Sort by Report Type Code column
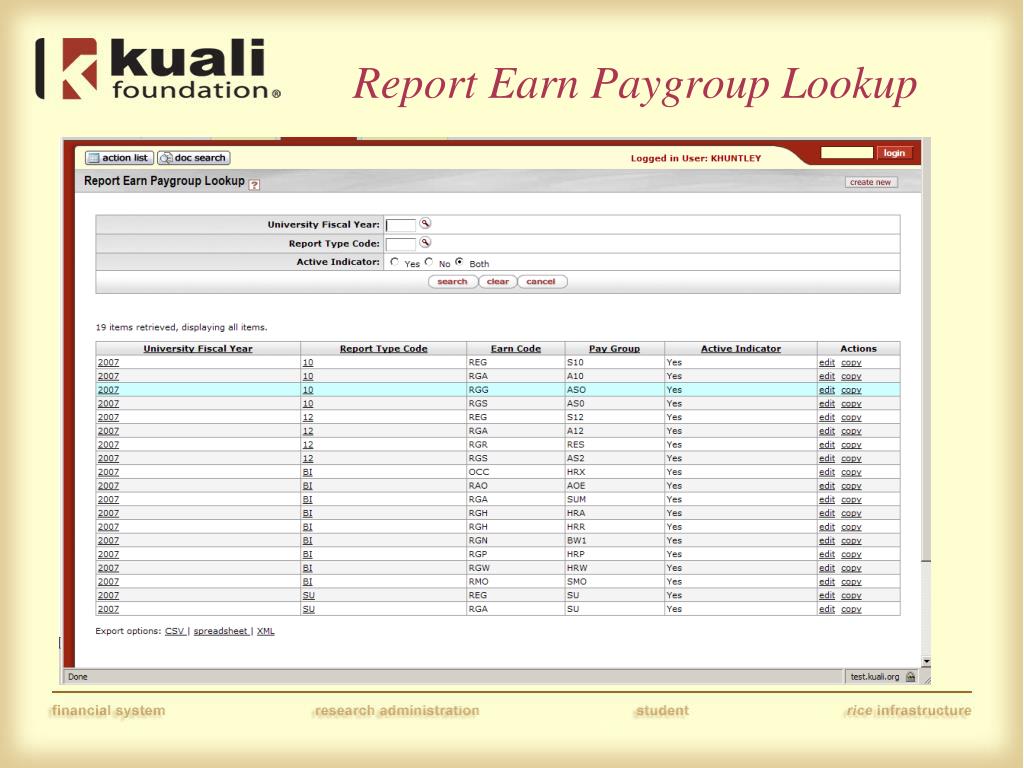 pos(383,349)
